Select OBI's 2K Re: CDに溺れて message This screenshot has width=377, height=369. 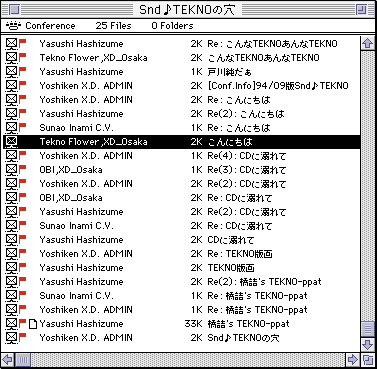[x=181, y=198]
